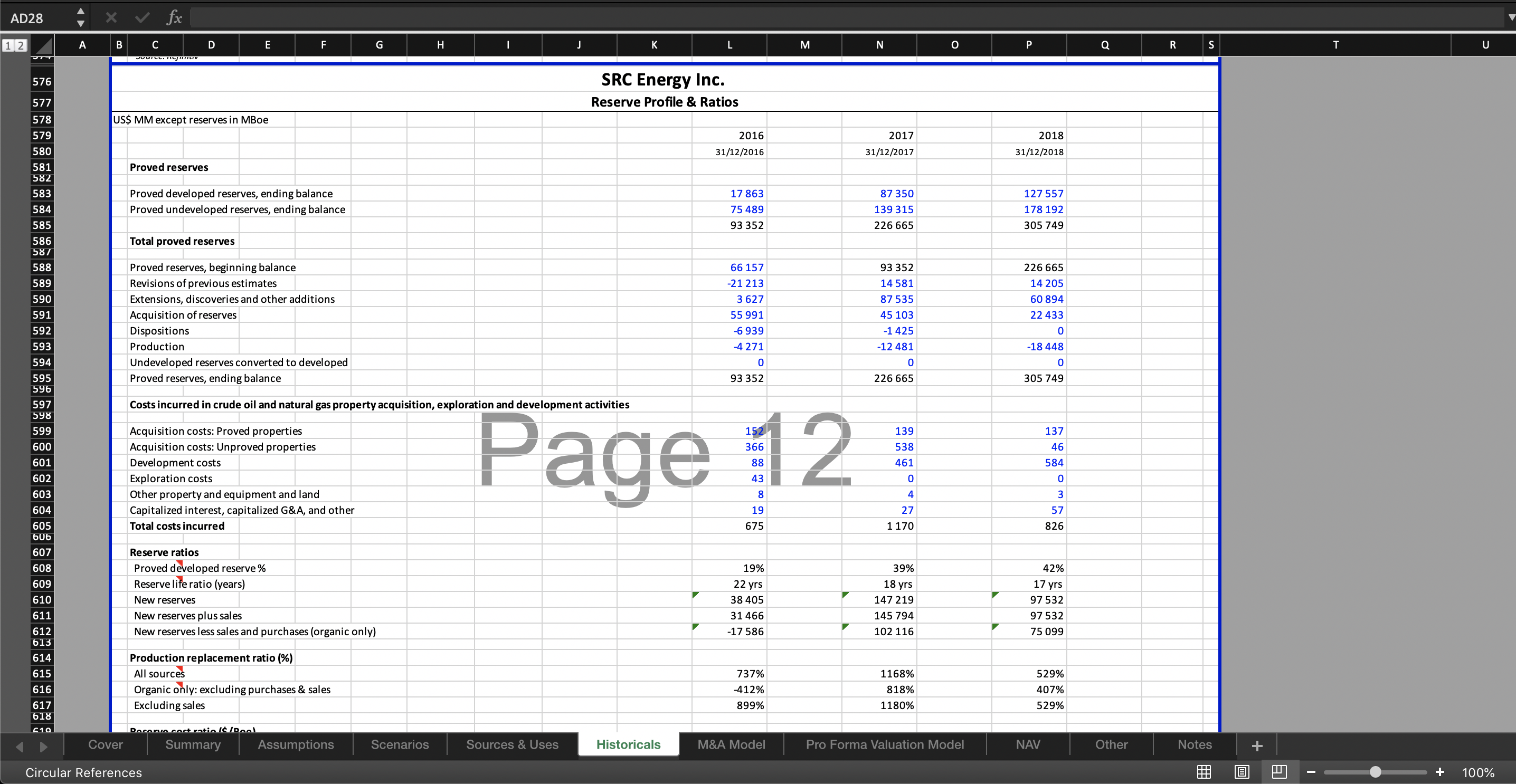Select the Proved developed reserve % label cell
This screenshot has height=784, width=1516.
pyautogui.click(x=200, y=568)
